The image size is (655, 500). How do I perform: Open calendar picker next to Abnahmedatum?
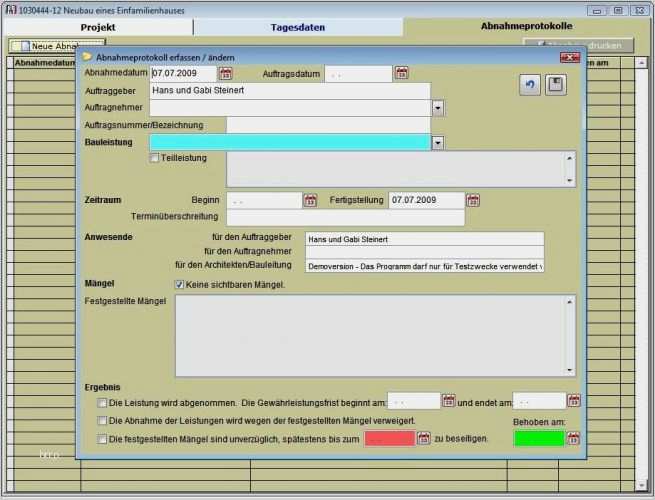pyautogui.click(x=225, y=73)
